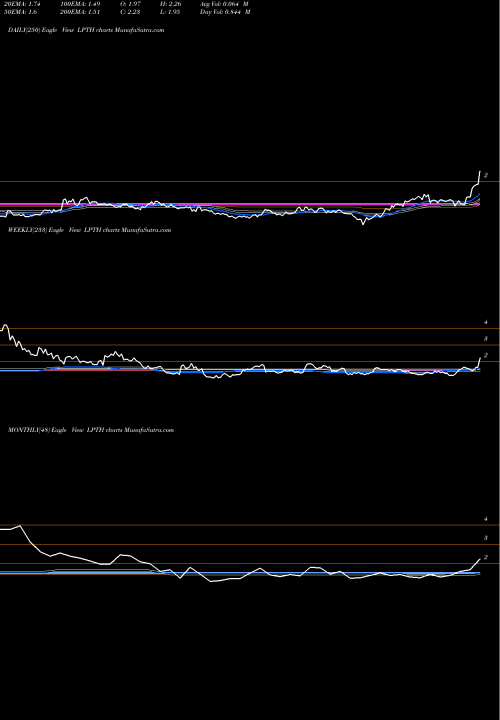The height and width of the screenshot is (720, 500).
Task: Select the 200EMA: 1.51 value
Action: pyautogui.click(x=80, y=12)
